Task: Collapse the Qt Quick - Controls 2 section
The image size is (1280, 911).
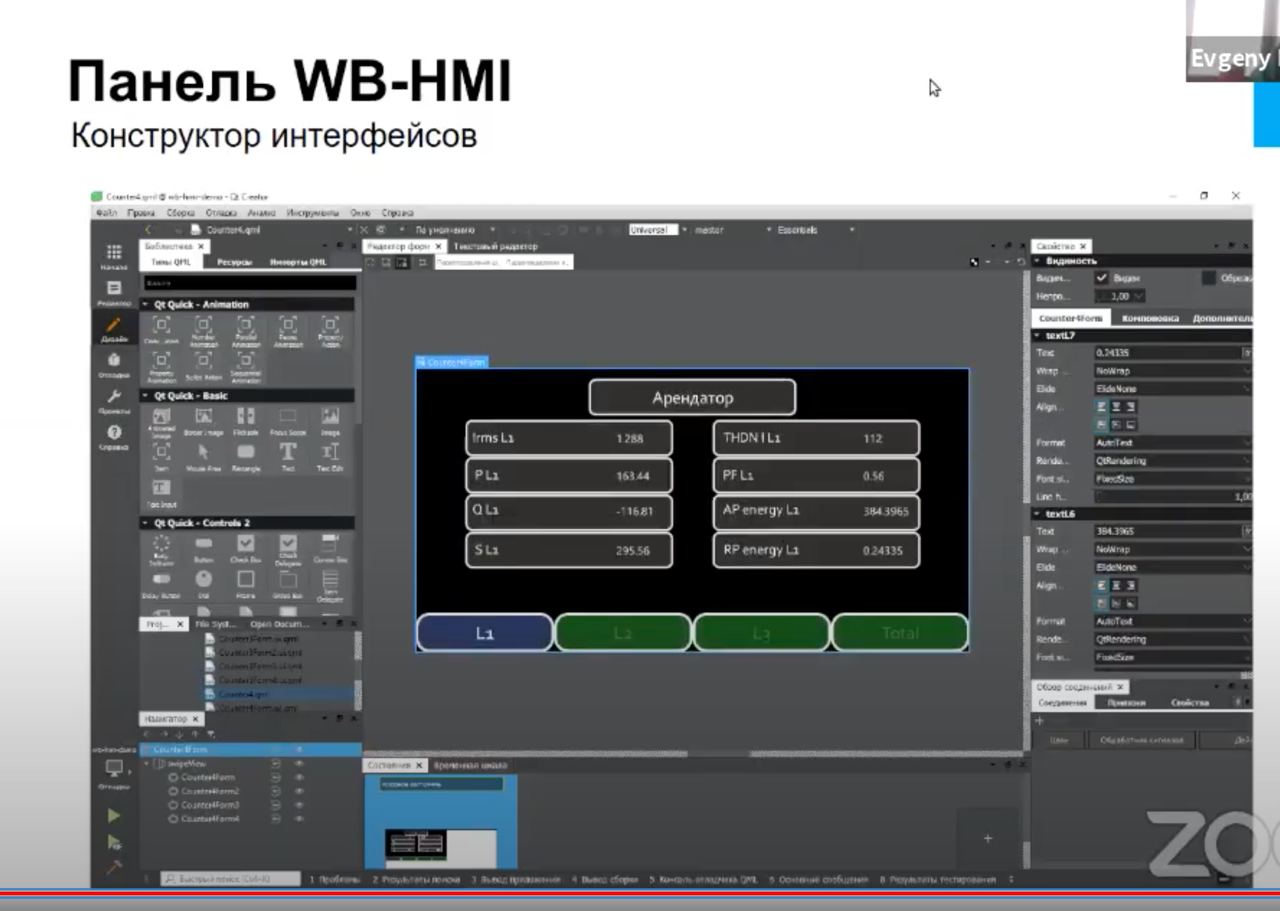Action: point(146,522)
